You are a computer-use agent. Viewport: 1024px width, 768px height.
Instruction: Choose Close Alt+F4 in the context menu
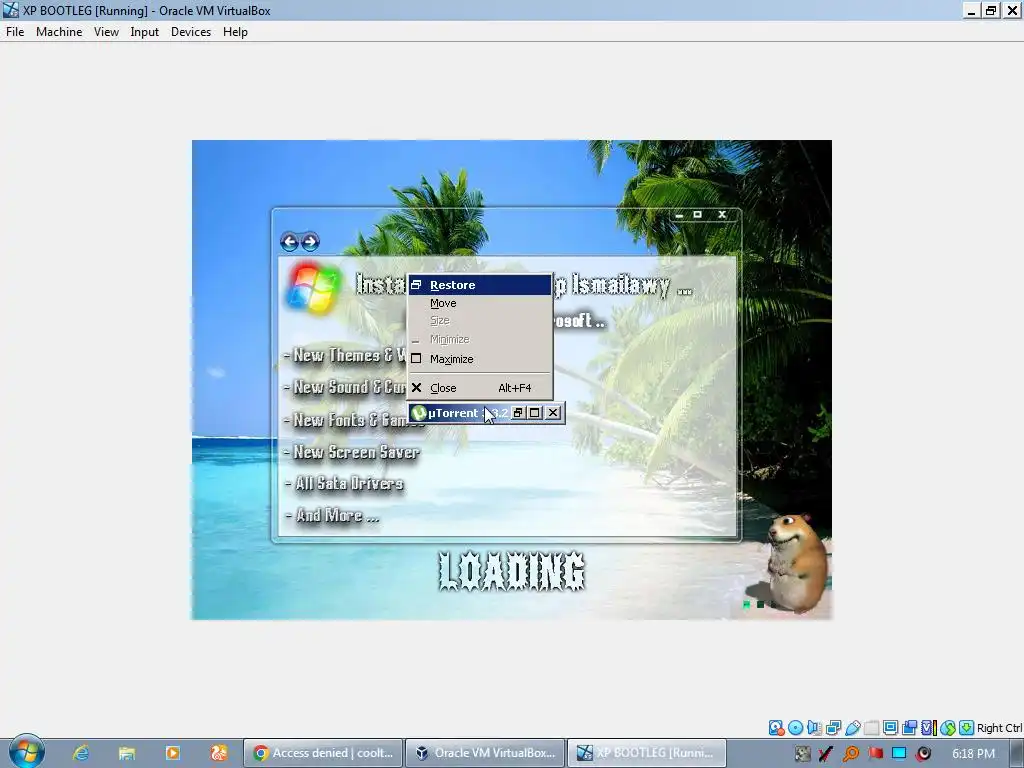pos(480,388)
